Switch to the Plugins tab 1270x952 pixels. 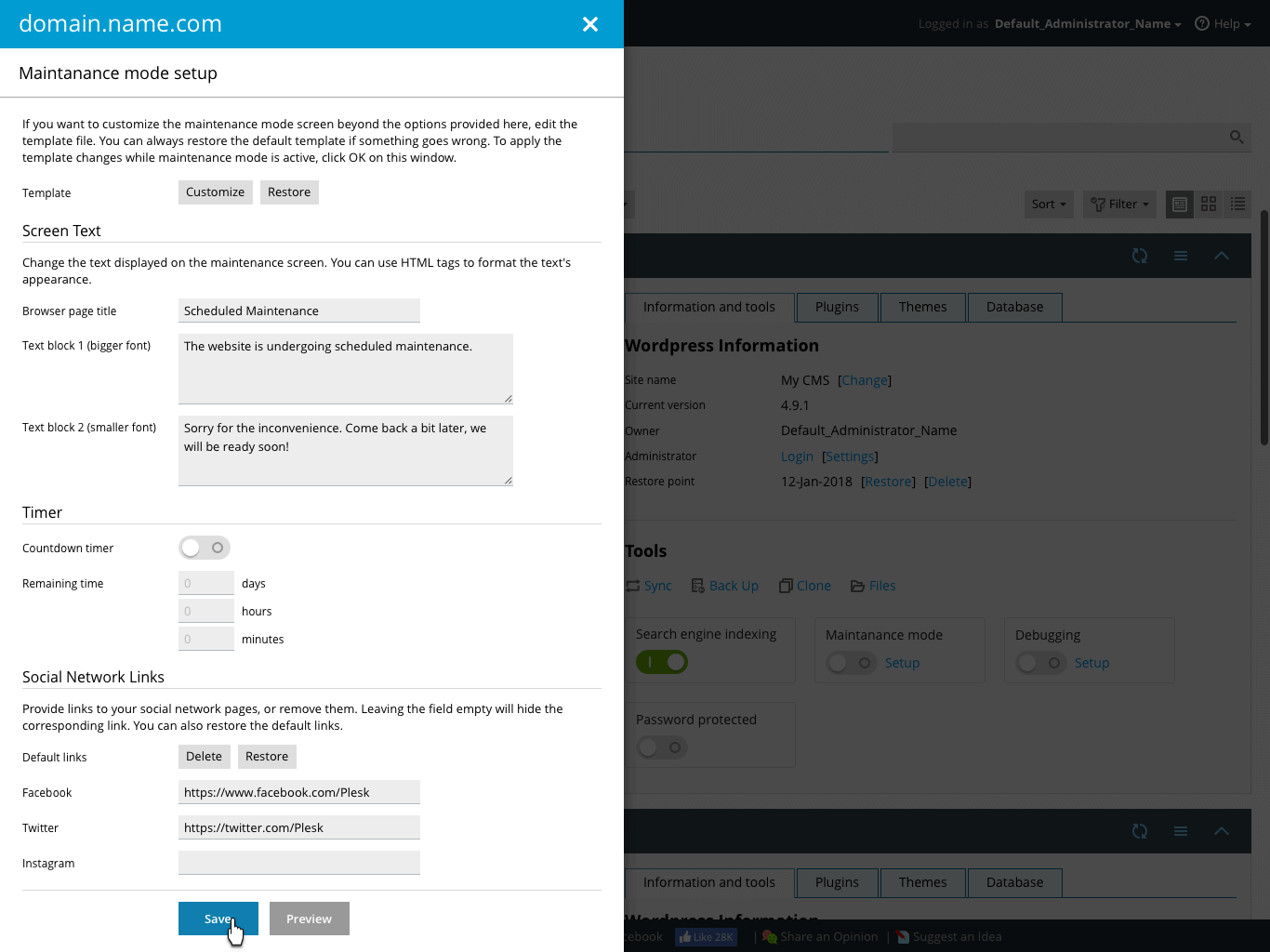point(837,307)
